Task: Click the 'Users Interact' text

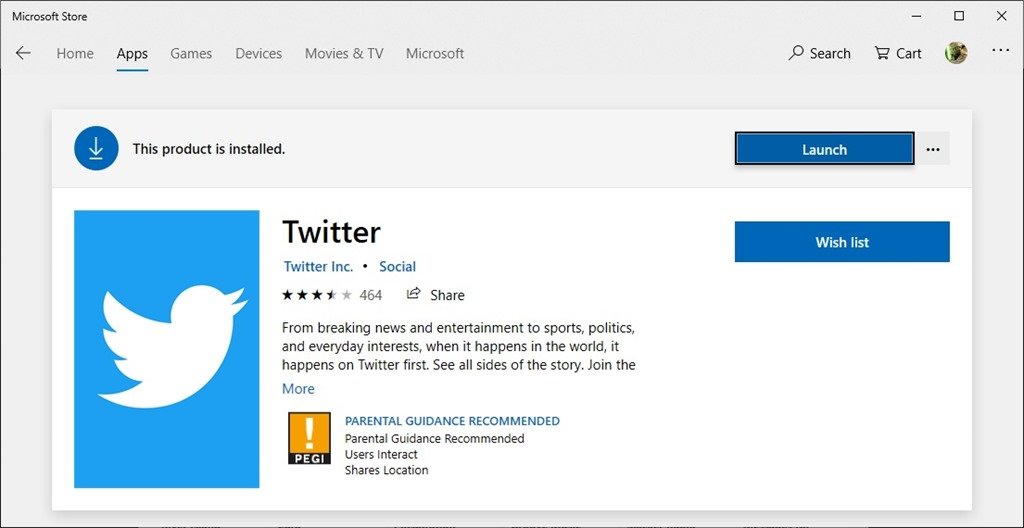Action: click(x=381, y=454)
